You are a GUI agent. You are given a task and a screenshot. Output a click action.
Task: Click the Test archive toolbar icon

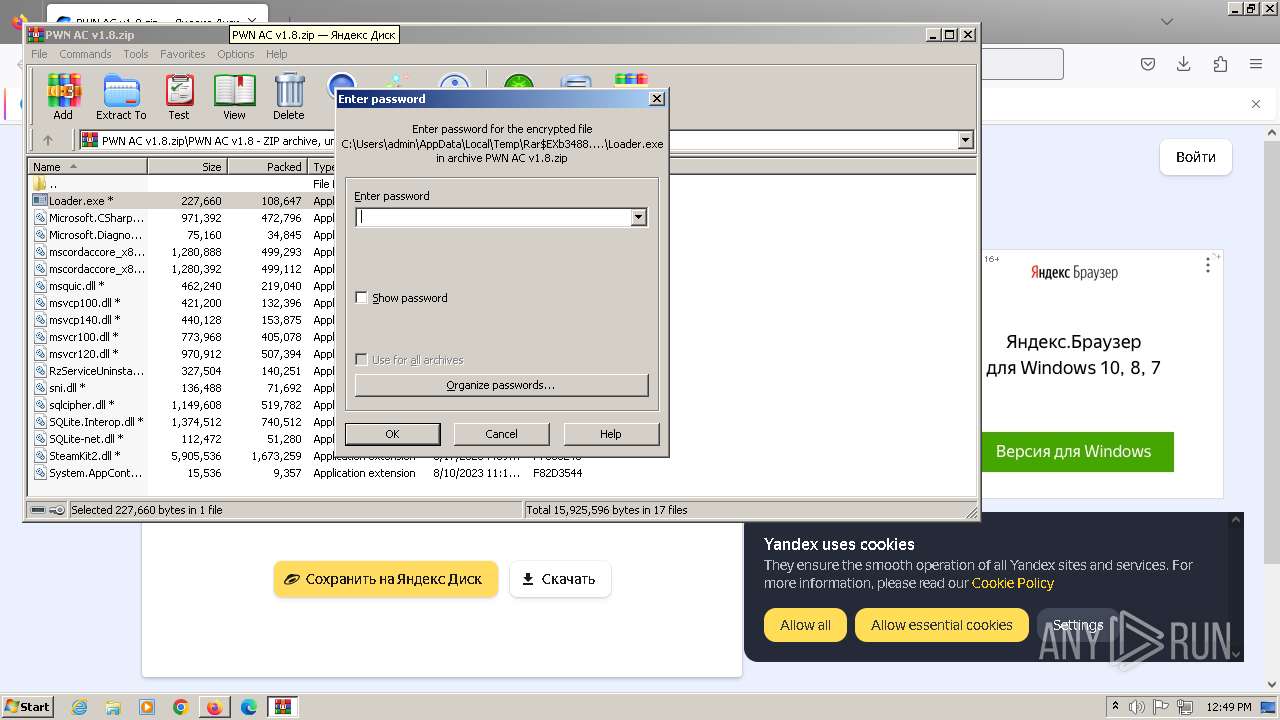click(179, 97)
